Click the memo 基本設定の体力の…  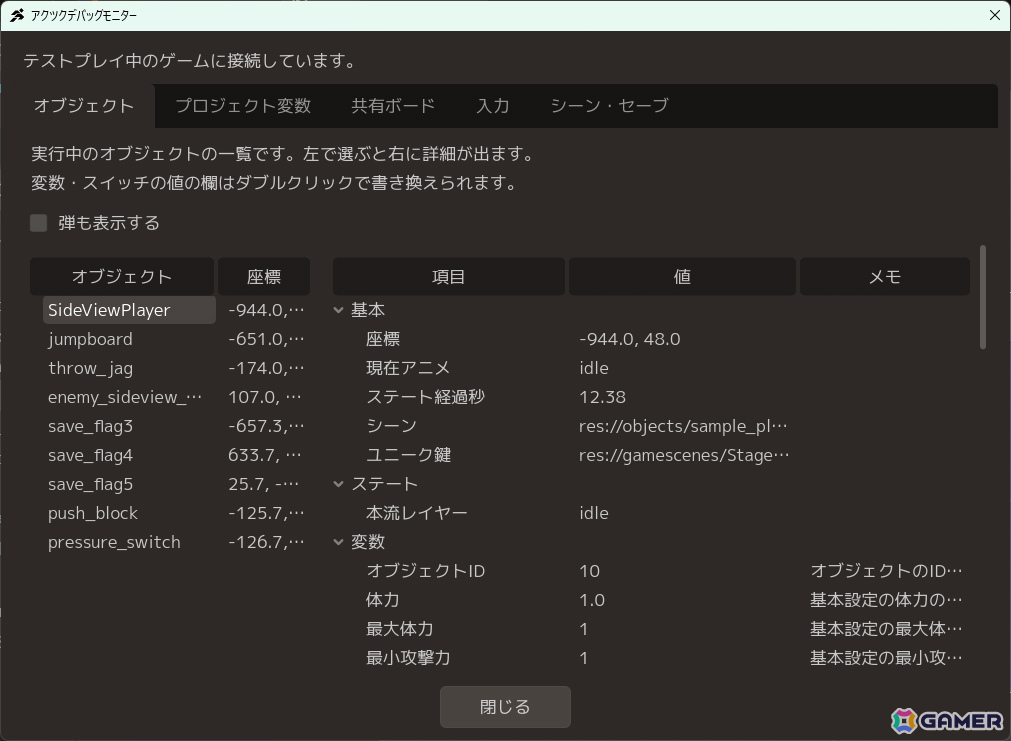(886, 600)
